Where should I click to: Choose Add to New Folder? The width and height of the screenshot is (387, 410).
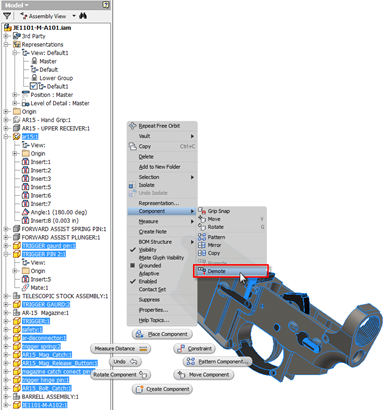coord(162,167)
